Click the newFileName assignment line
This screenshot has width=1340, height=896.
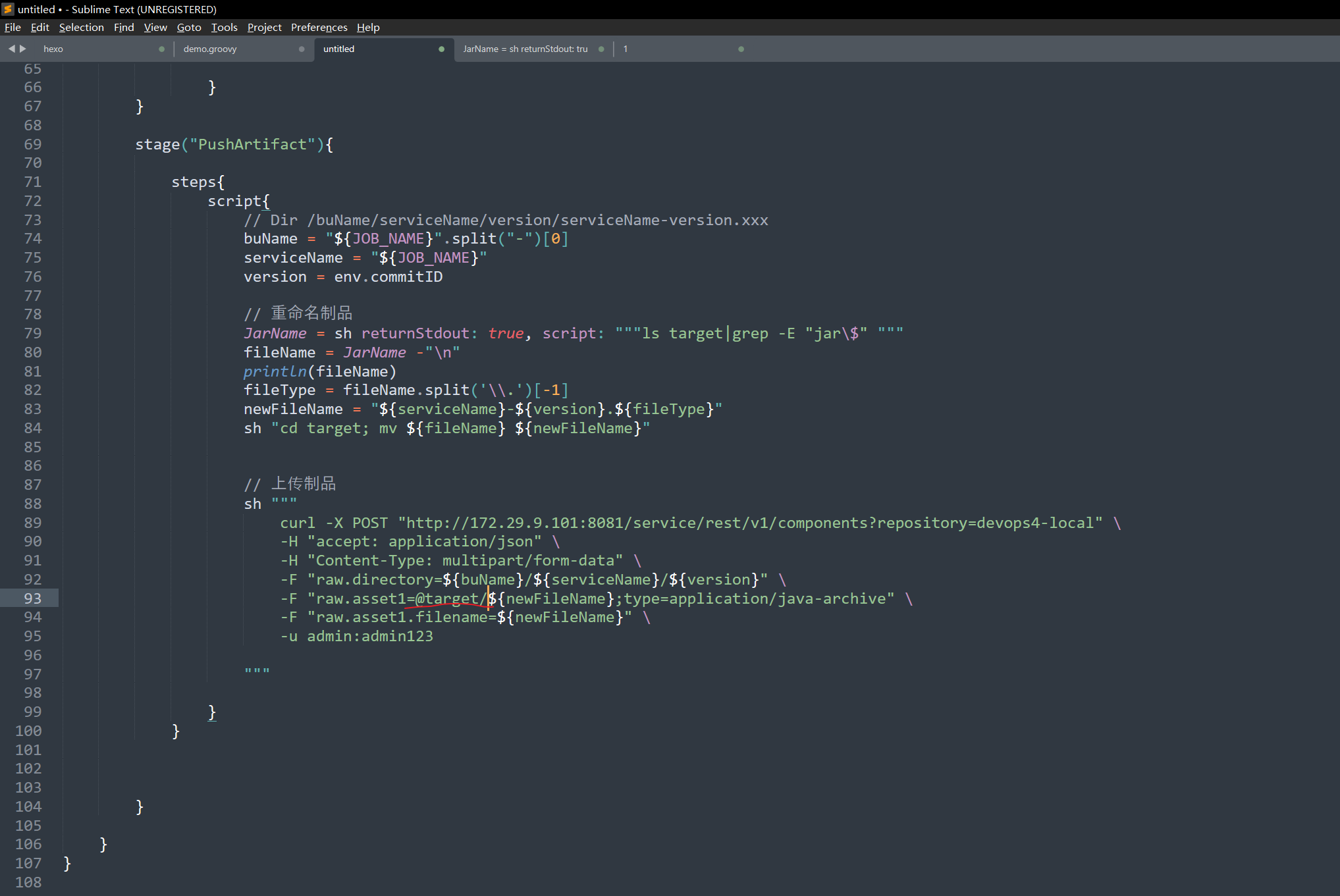(x=483, y=409)
